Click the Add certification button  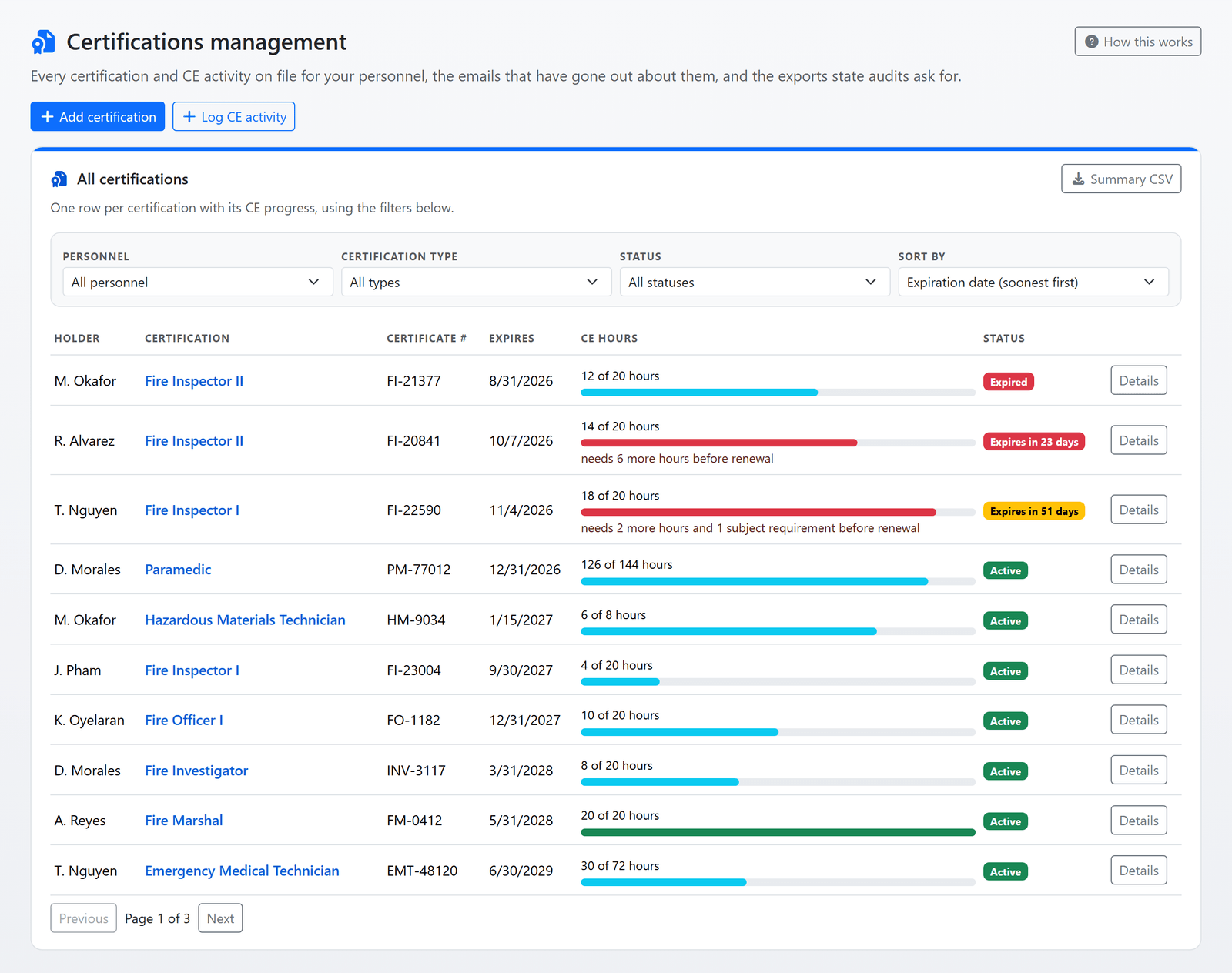[x=98, y=116]
